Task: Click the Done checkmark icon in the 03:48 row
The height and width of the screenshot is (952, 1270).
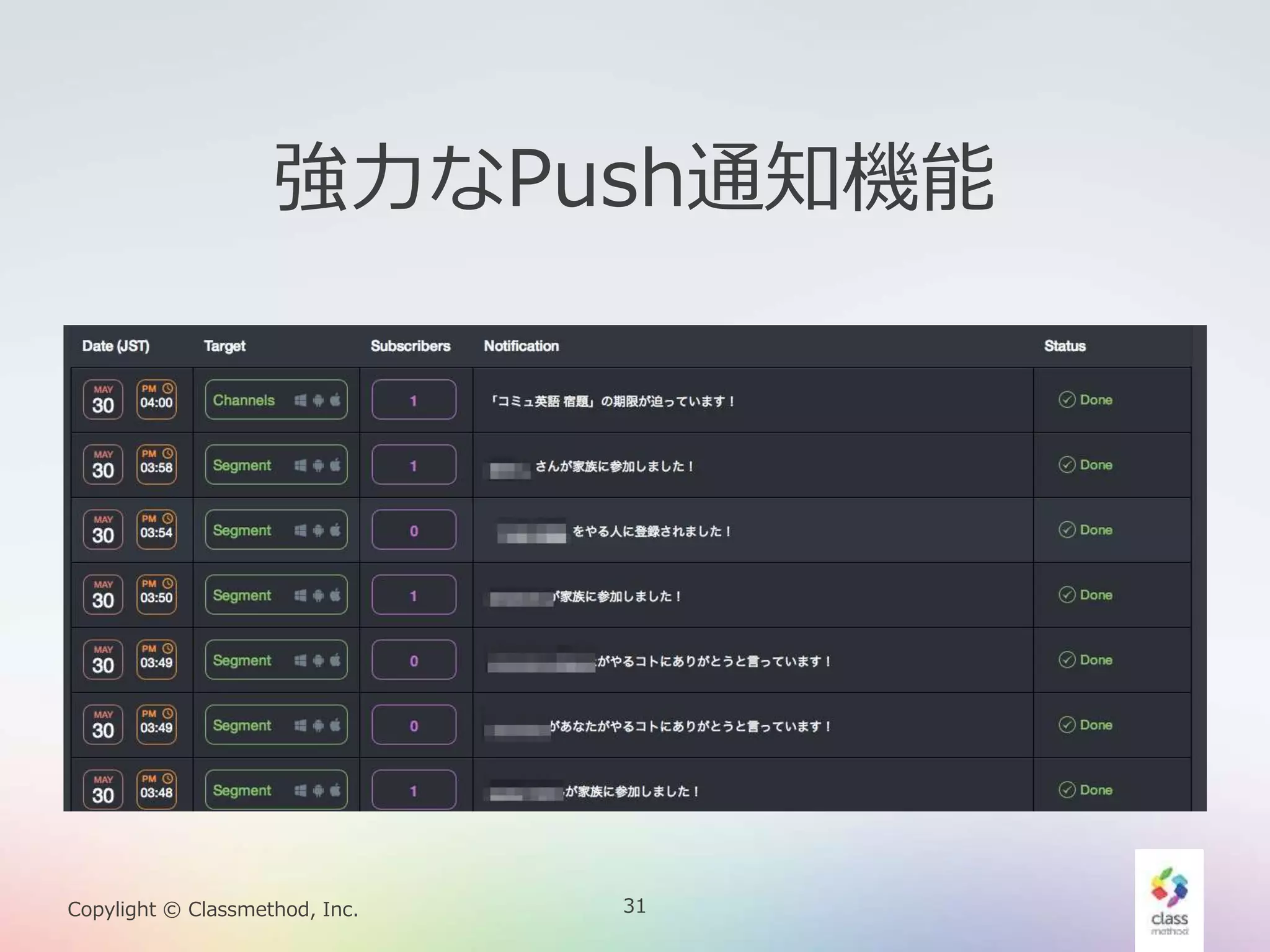Action: pyautogui.click(x=1067, y=790)
